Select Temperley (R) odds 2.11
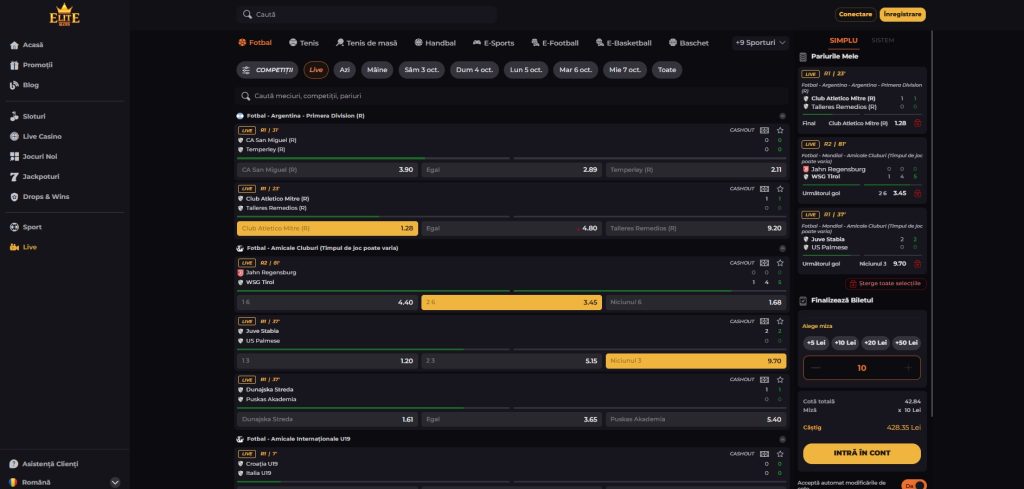 (696, 170)
